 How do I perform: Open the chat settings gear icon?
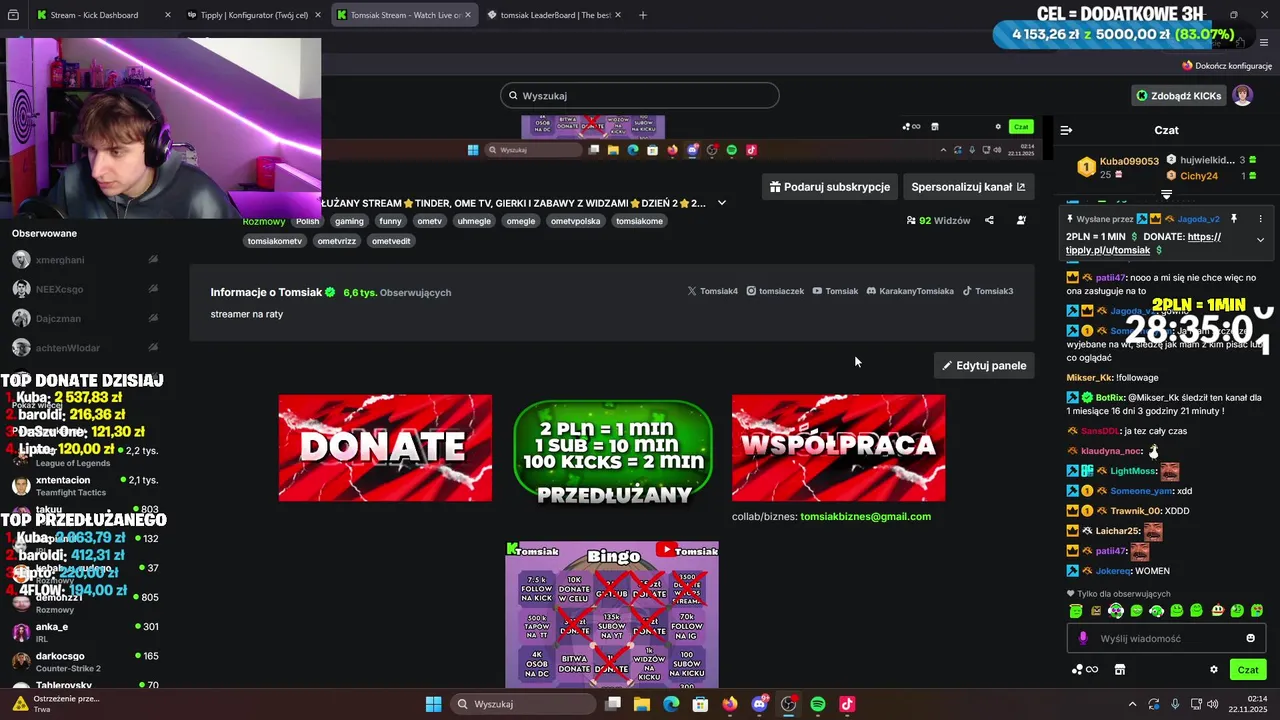(x=1214, y=670)
